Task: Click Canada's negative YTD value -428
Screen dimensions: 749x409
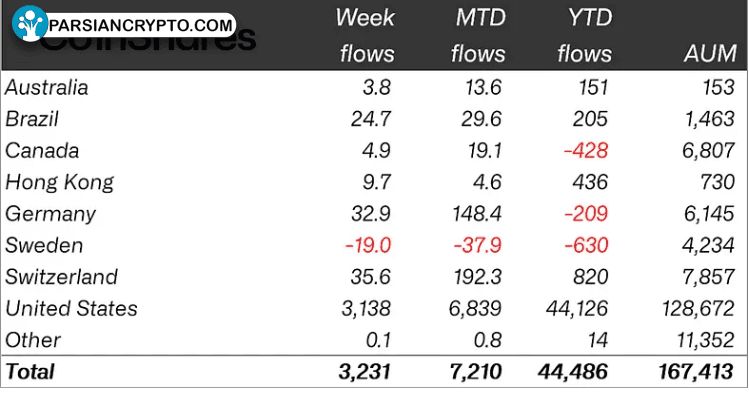Action: 586,151
